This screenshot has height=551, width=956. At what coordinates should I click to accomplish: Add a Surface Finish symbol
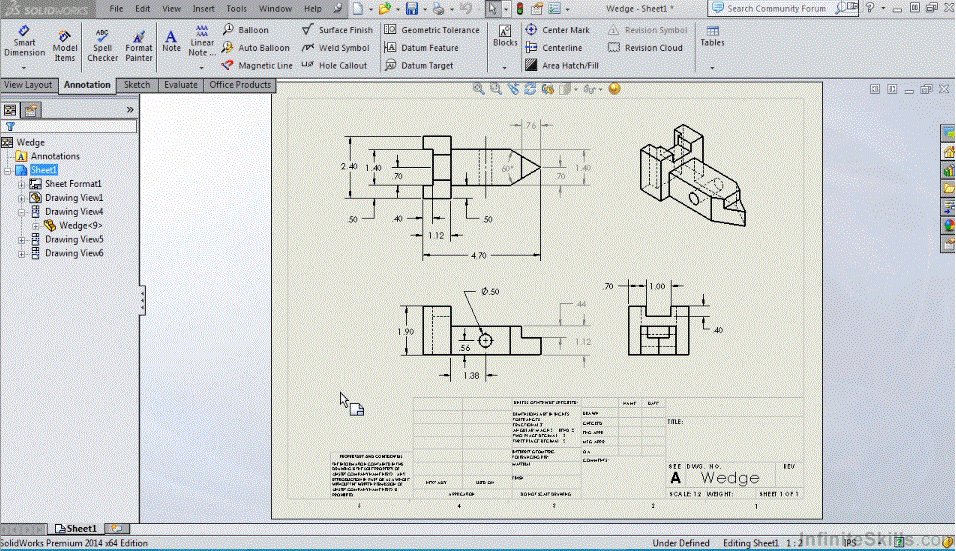pyautogui.click(x=337, y=29)
